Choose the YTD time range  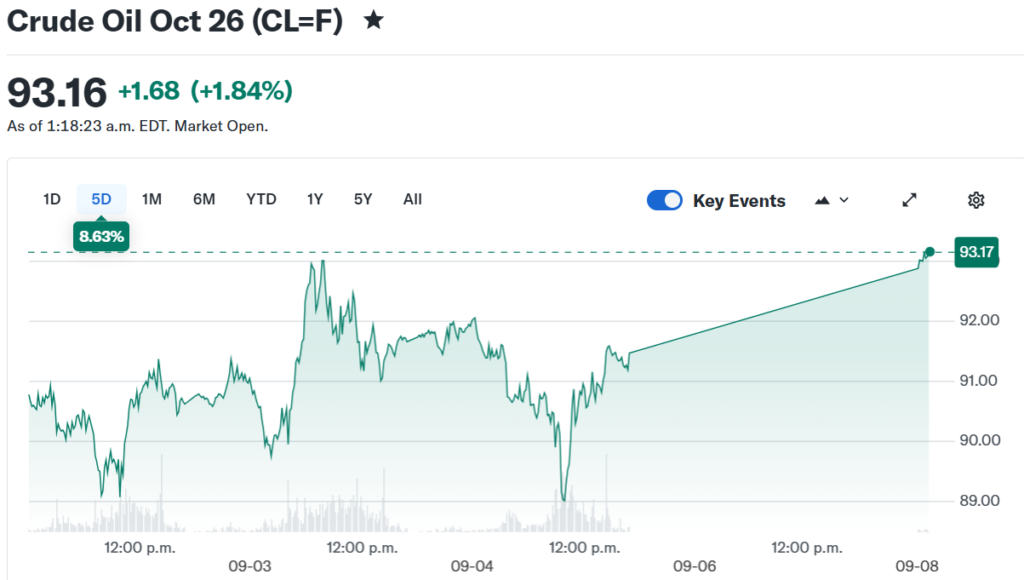[261, 199]
